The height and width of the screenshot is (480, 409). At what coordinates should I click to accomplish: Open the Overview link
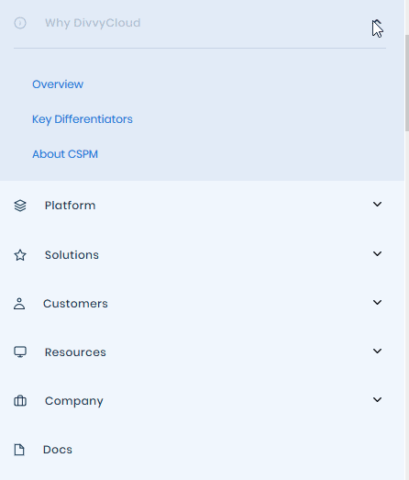(x=58, y=84)
